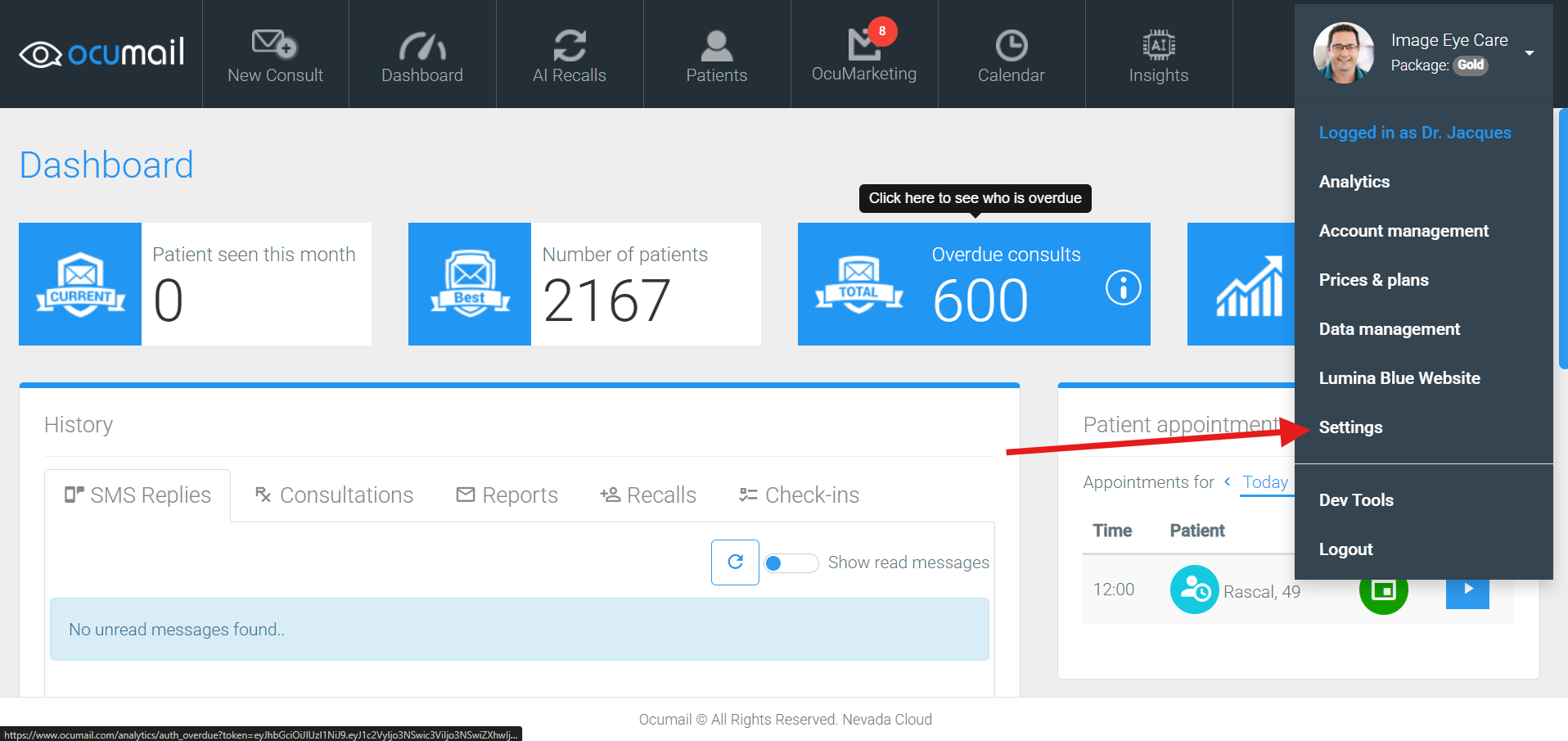The image size is (1568, 741).
Task: Toggle Show read messages switch
Action: pos(791,563)
